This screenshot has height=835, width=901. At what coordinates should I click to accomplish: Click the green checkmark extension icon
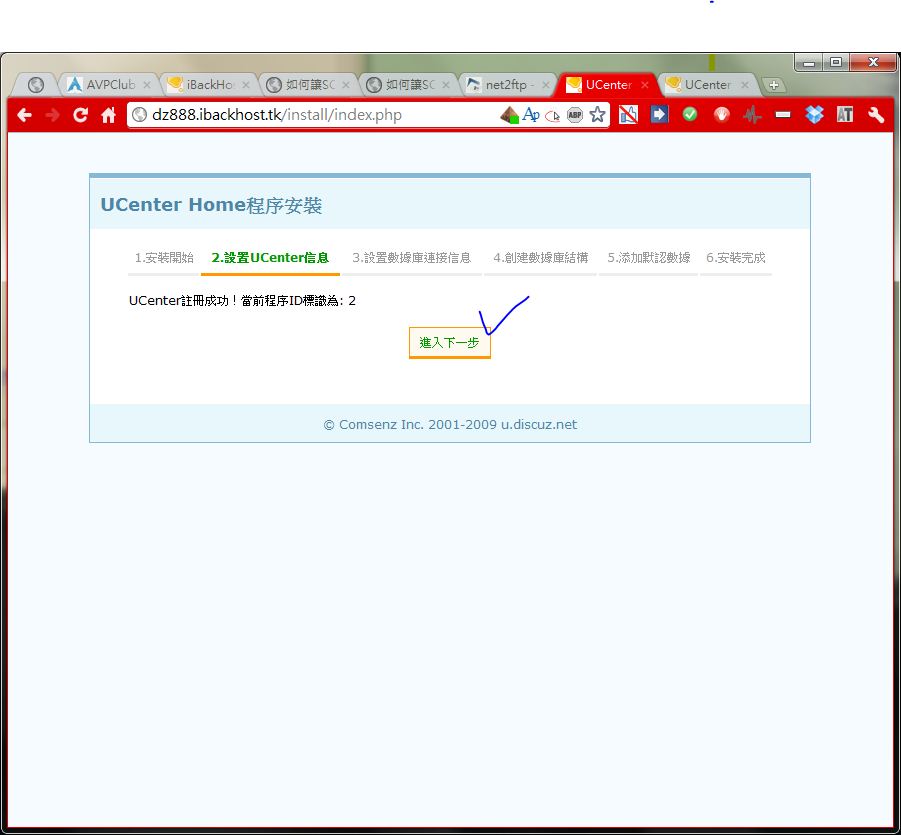690,115
